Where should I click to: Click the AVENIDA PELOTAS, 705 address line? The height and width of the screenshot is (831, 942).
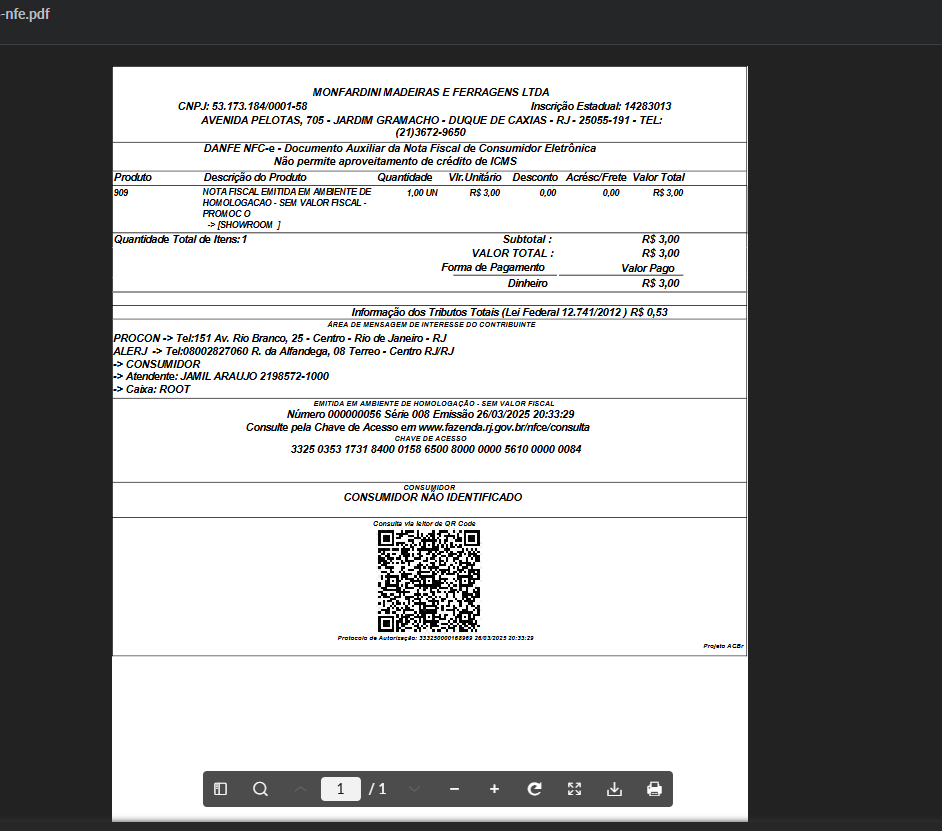click(431, 120)
